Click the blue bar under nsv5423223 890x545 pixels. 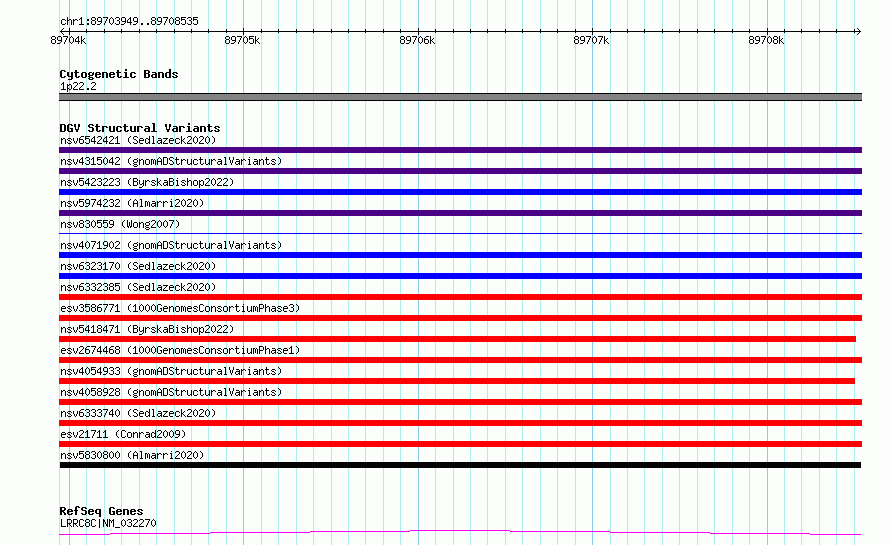(460, 192)
